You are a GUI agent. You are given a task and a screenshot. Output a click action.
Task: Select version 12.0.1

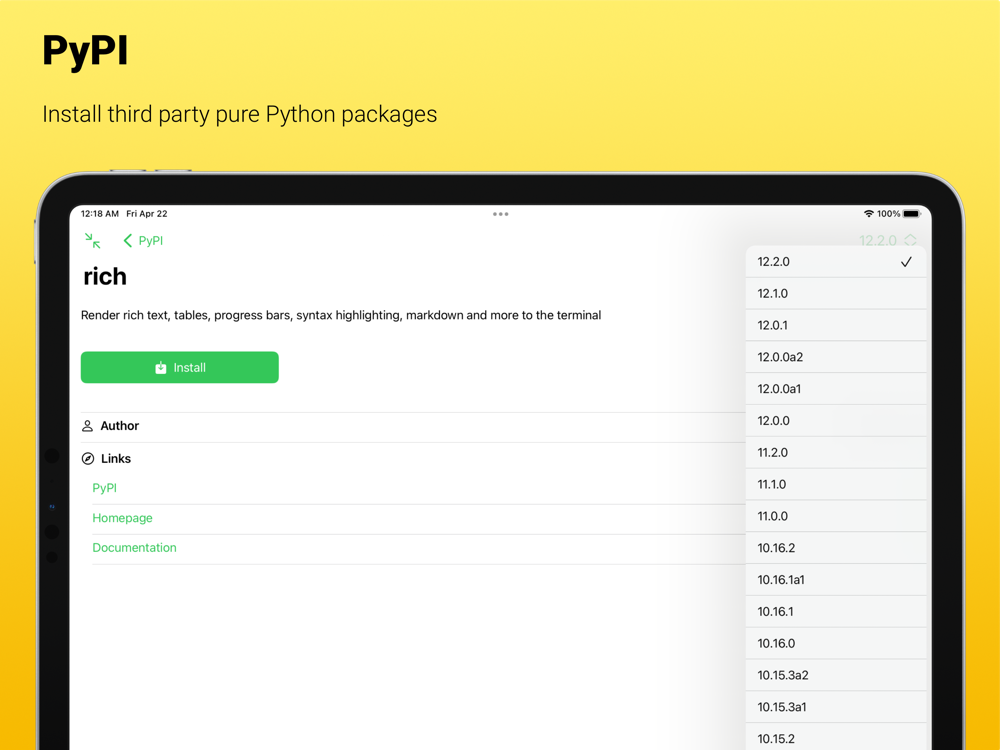tap(835, 325)
